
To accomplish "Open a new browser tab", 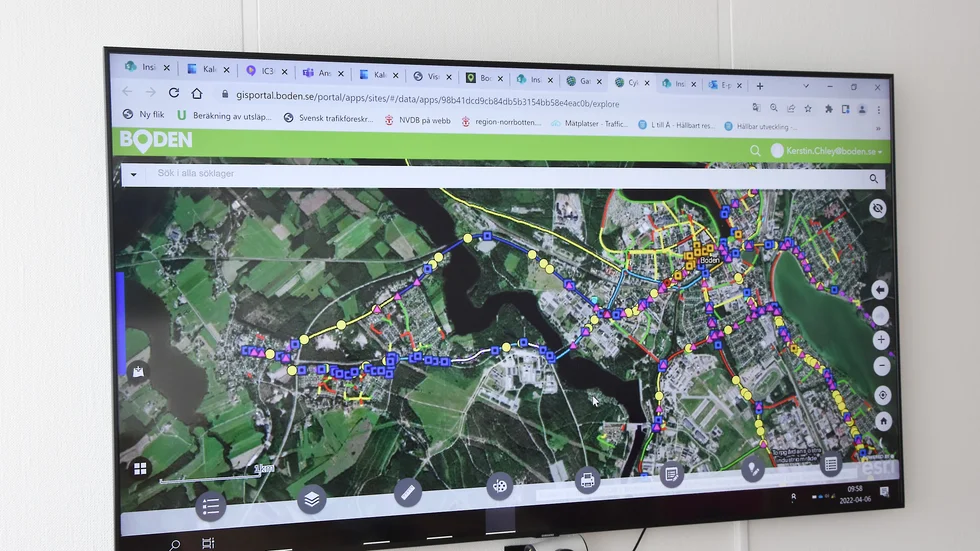I will pyautogui.click(x=760, y=86).
